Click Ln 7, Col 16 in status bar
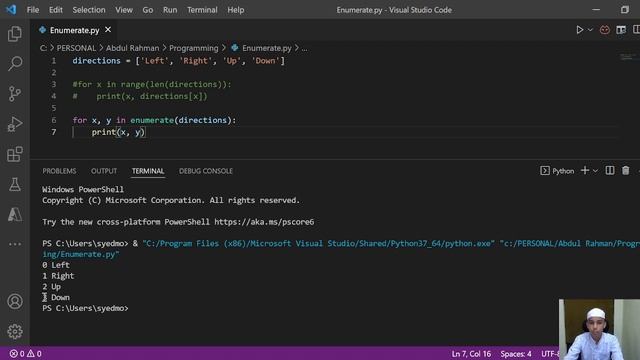The width and height of the screenshot is (640, 360). pos(471,353)
